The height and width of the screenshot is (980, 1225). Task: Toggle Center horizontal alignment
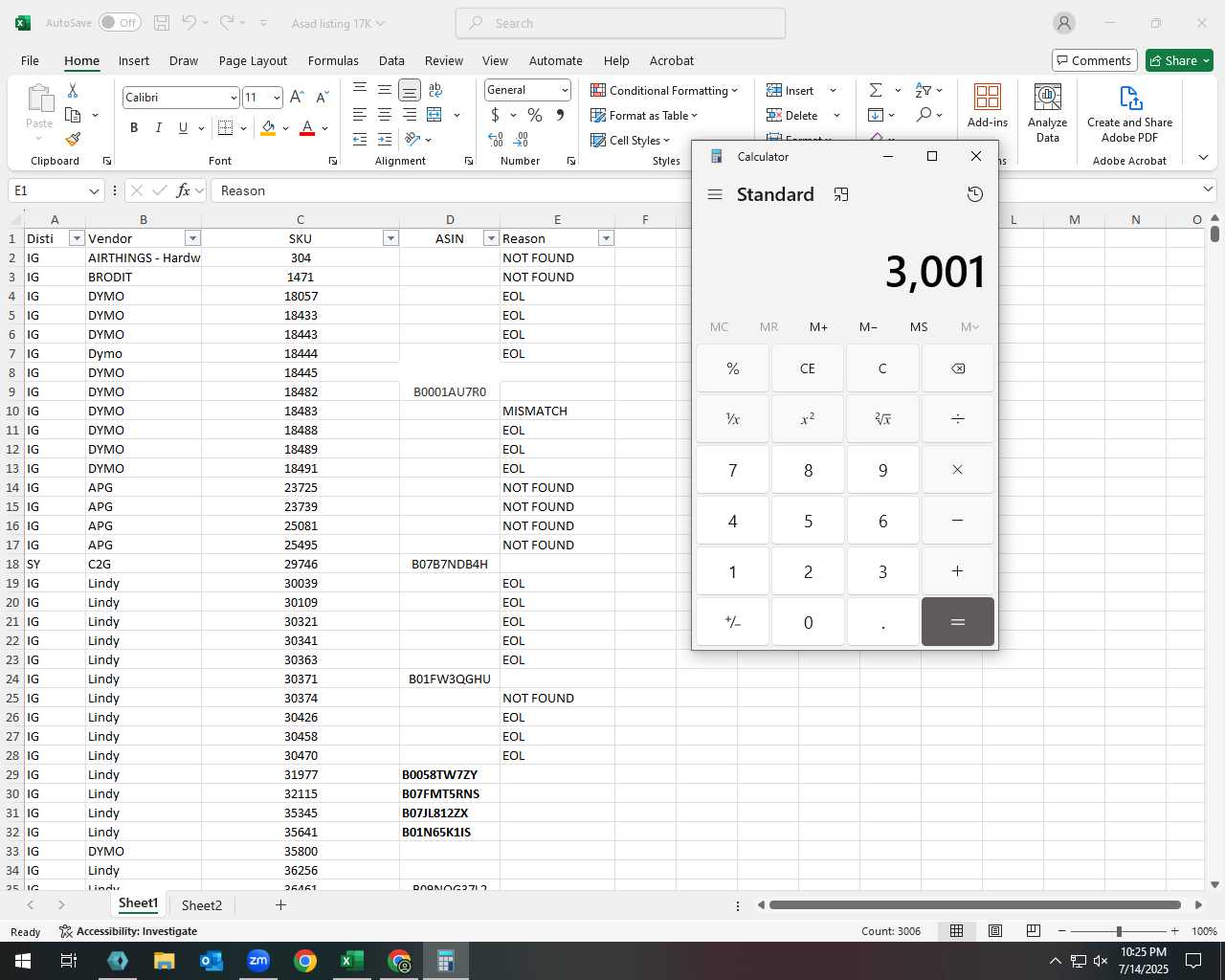point(385,115)
